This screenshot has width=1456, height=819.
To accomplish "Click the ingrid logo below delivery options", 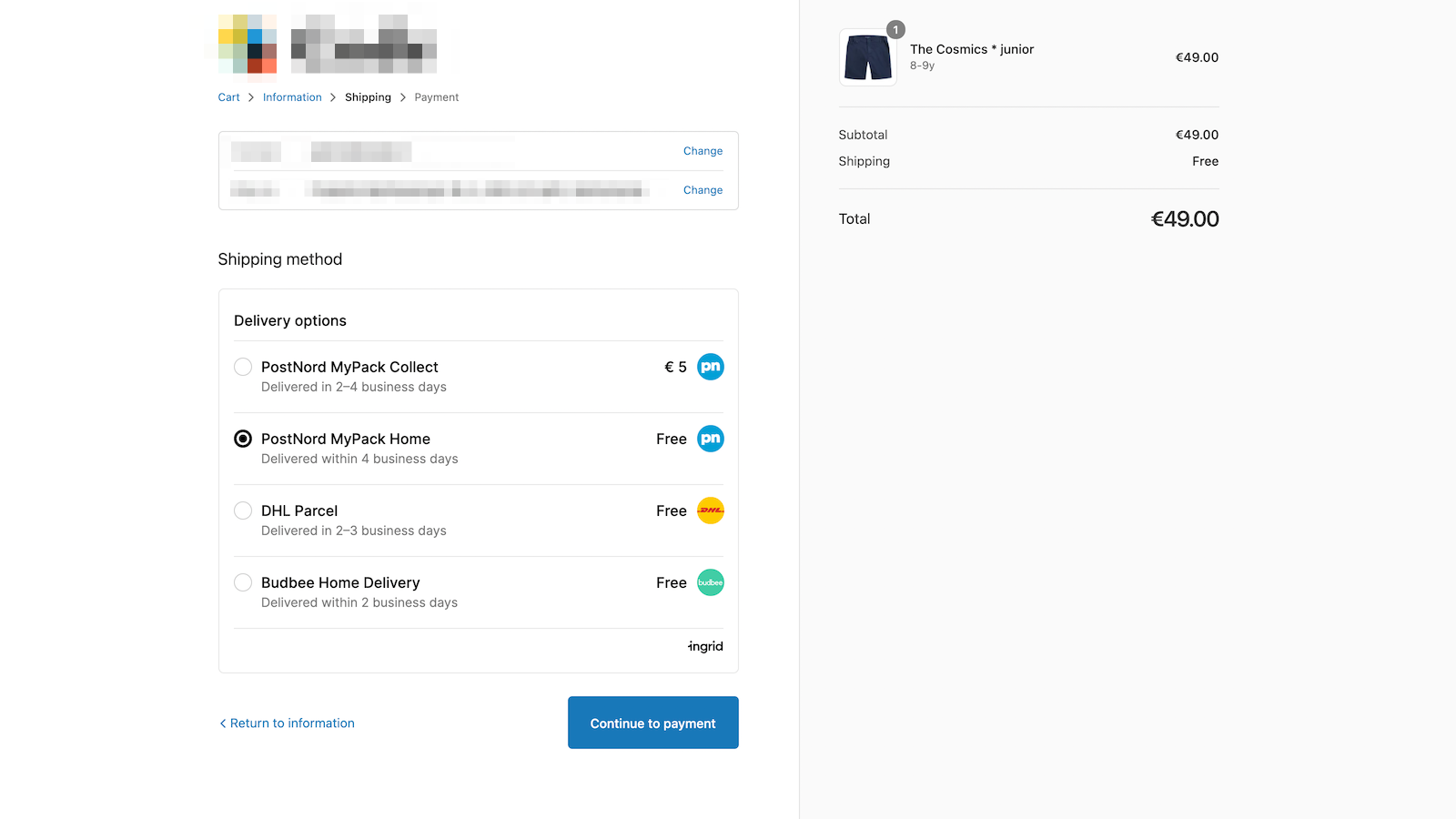I will point(705,646).
